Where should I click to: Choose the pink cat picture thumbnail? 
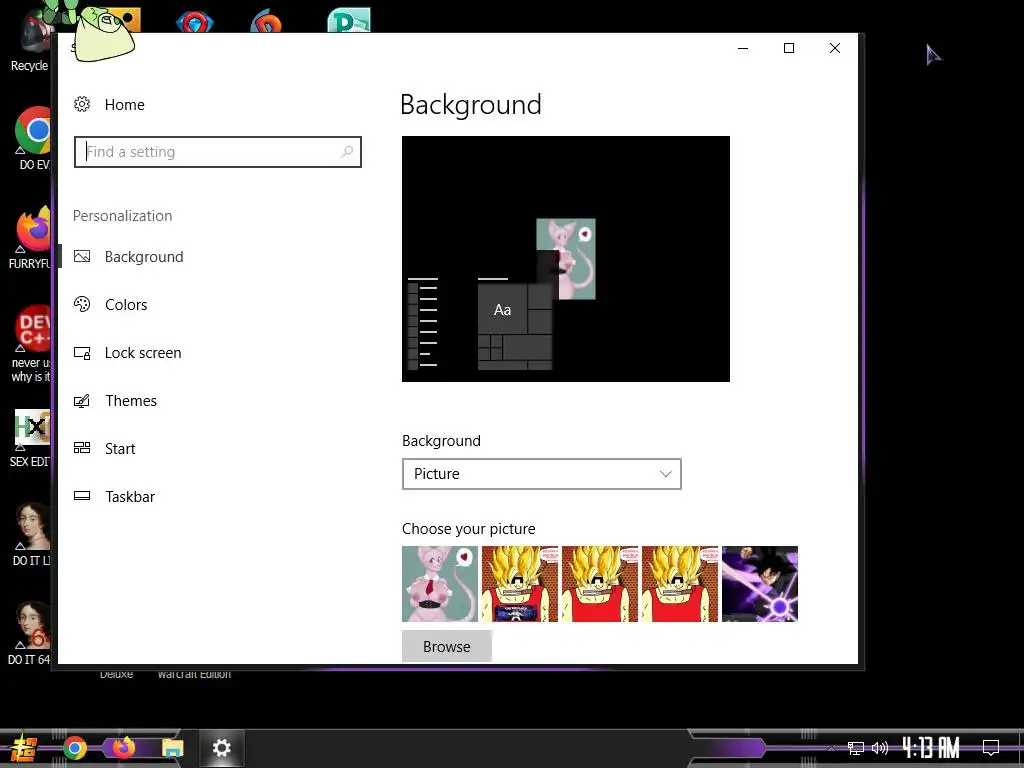pyautogui.click(x=440, y=584)
